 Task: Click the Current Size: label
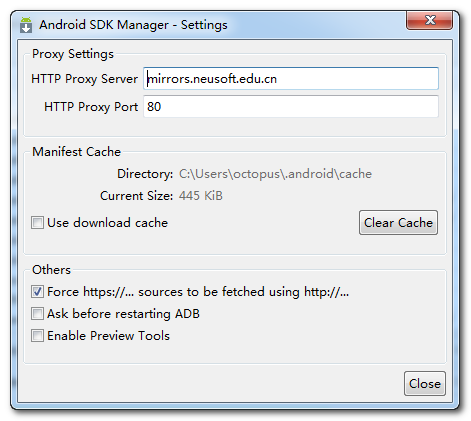[137, 196]
